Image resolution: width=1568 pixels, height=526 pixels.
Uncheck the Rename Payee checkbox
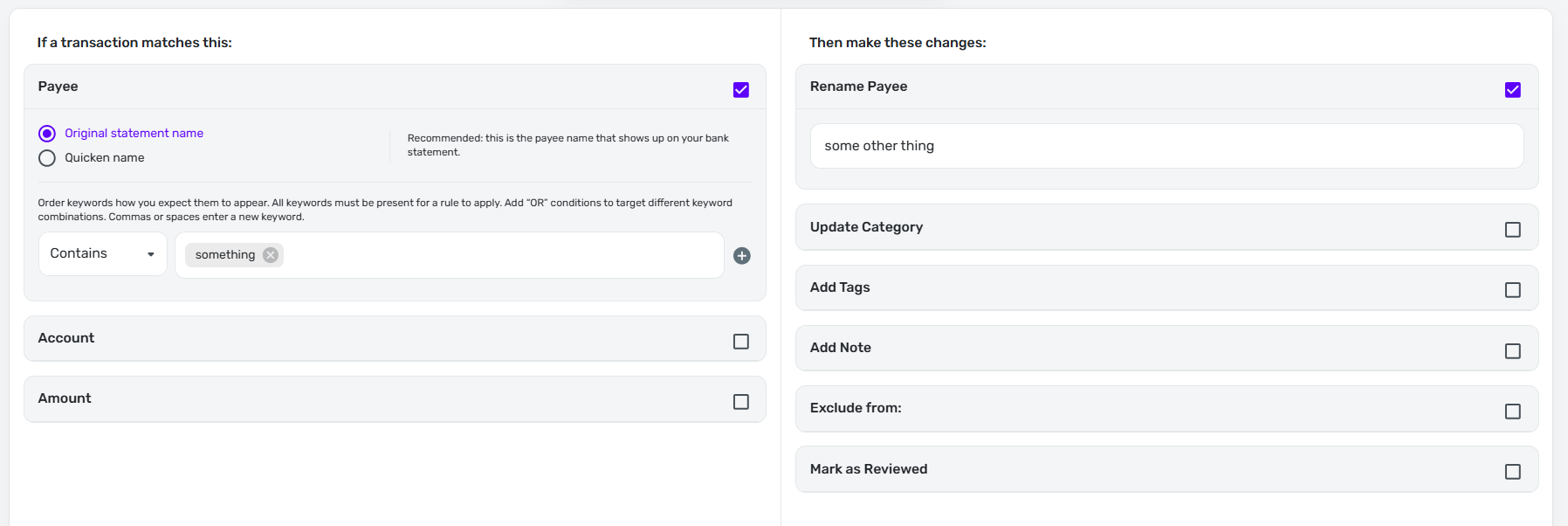1513,90
